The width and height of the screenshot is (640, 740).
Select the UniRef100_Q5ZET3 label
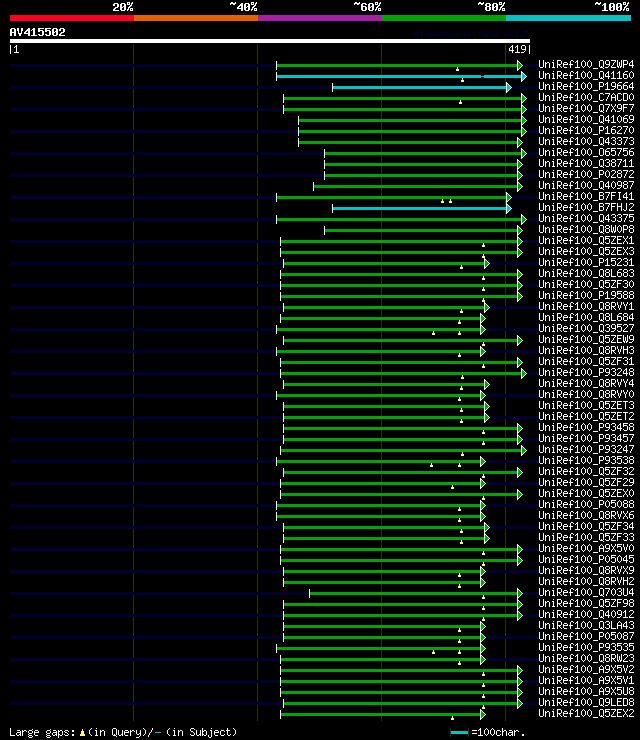click(x=586, y=405)
